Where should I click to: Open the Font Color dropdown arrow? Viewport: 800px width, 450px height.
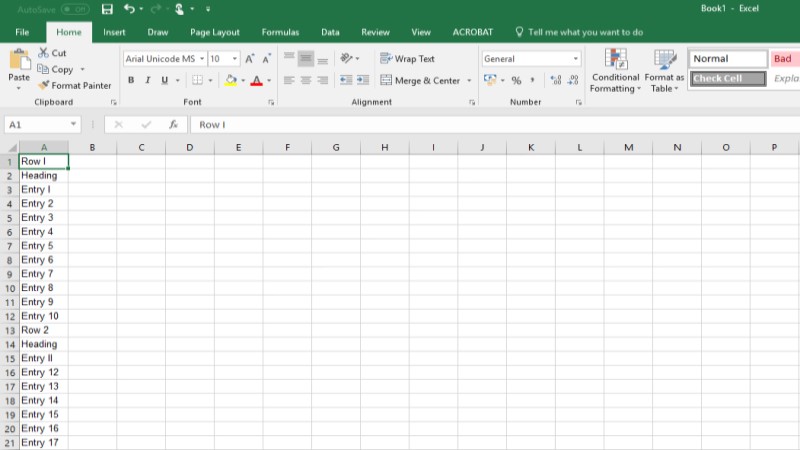(269, 81)
